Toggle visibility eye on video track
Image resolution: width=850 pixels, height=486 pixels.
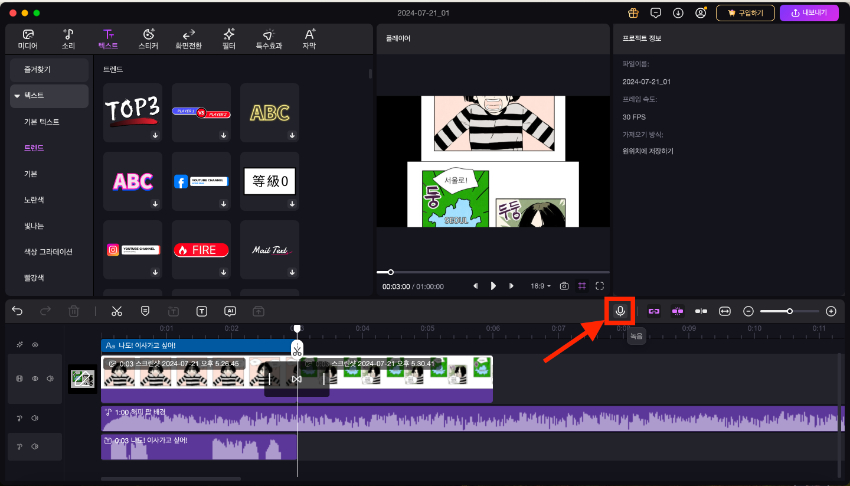coord(35,379)
